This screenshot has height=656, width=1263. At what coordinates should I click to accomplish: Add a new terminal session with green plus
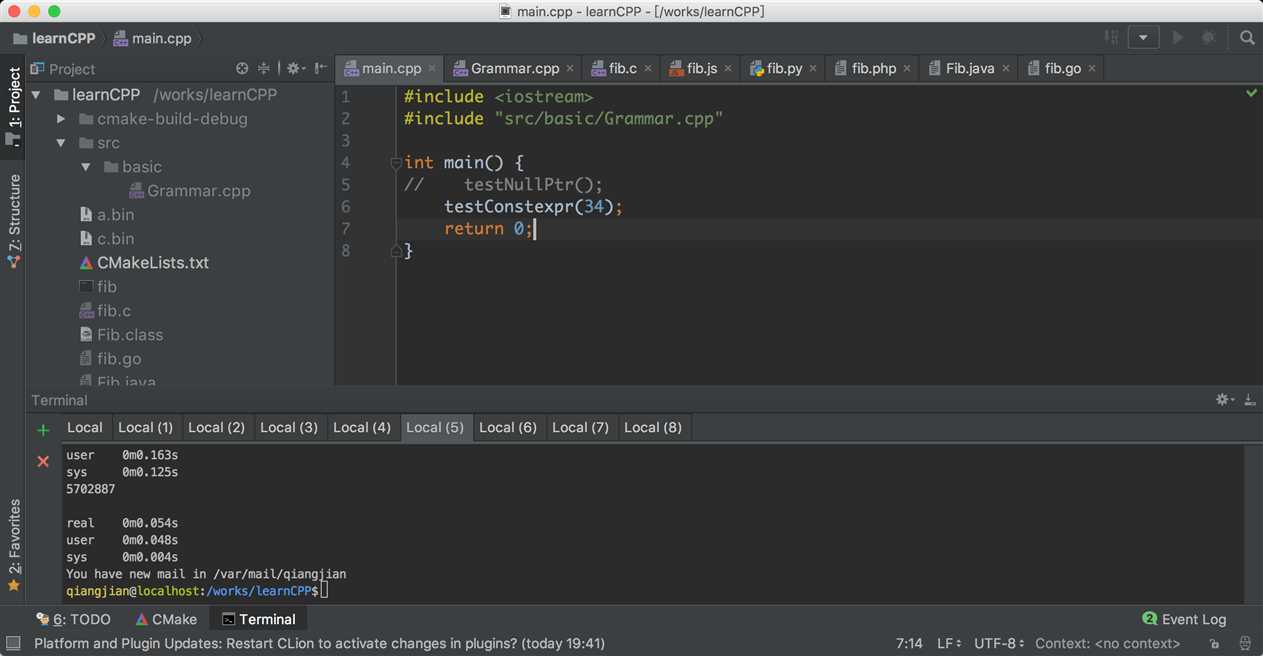[43, 430]
